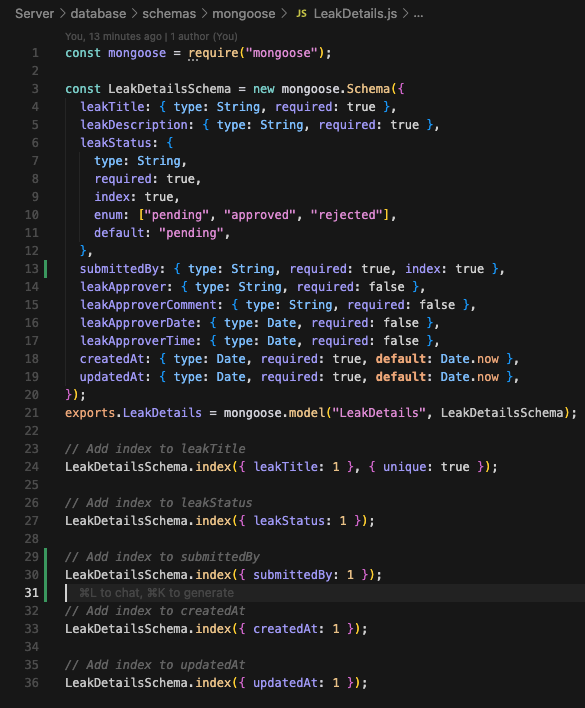Click 'leakApprover' key on line 14
Image resolution: width=585 pixels, height=708 pixels.
coord(123,287)
